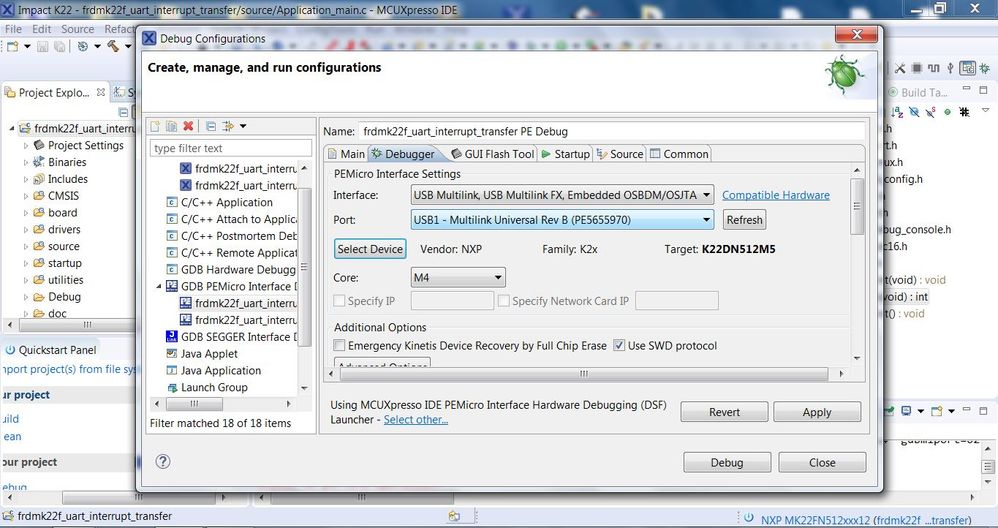Click the build hammer icon in the main toolbar

(113, 46)
